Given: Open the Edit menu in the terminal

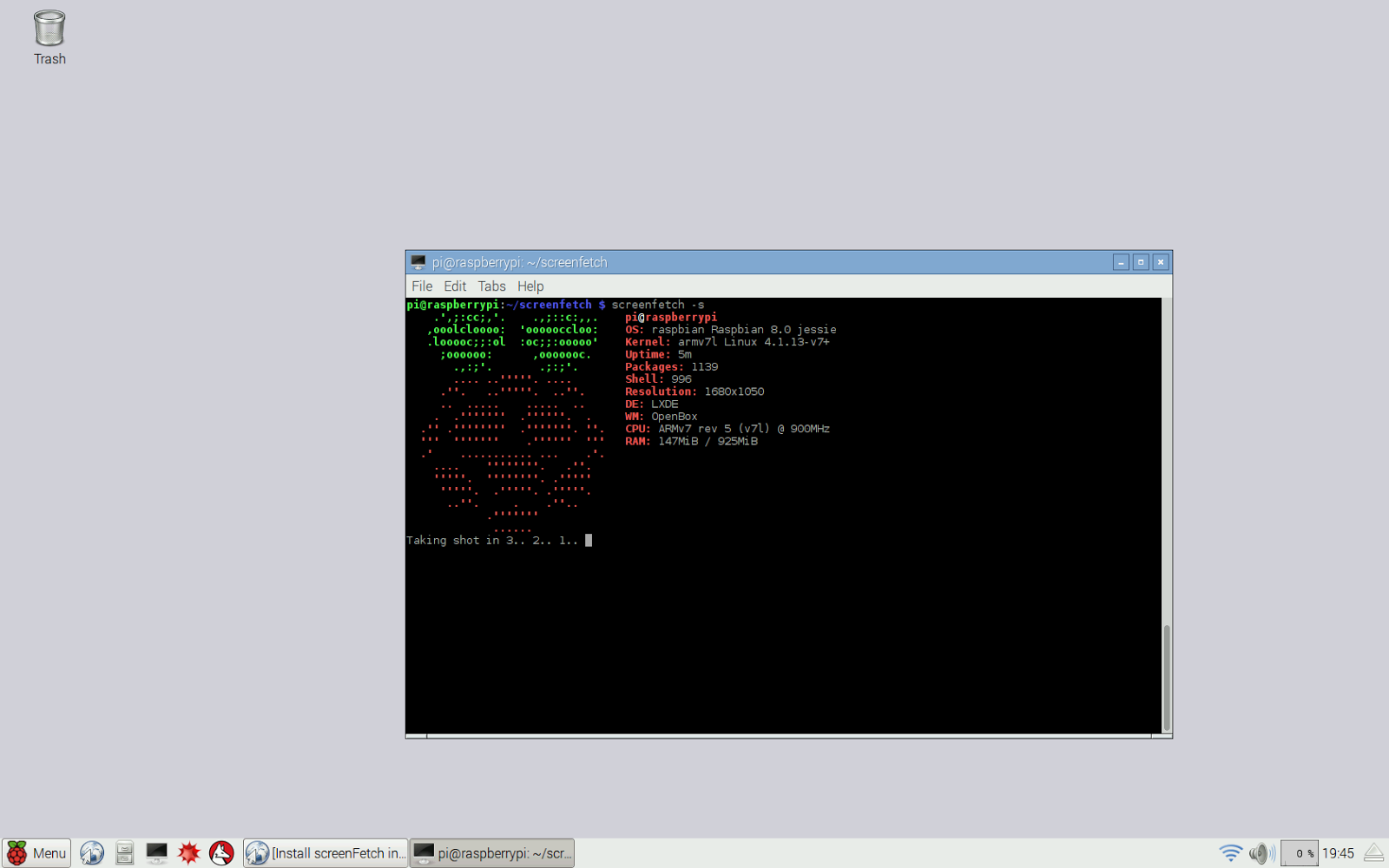Looking at the screenshot, I should 454,286.
